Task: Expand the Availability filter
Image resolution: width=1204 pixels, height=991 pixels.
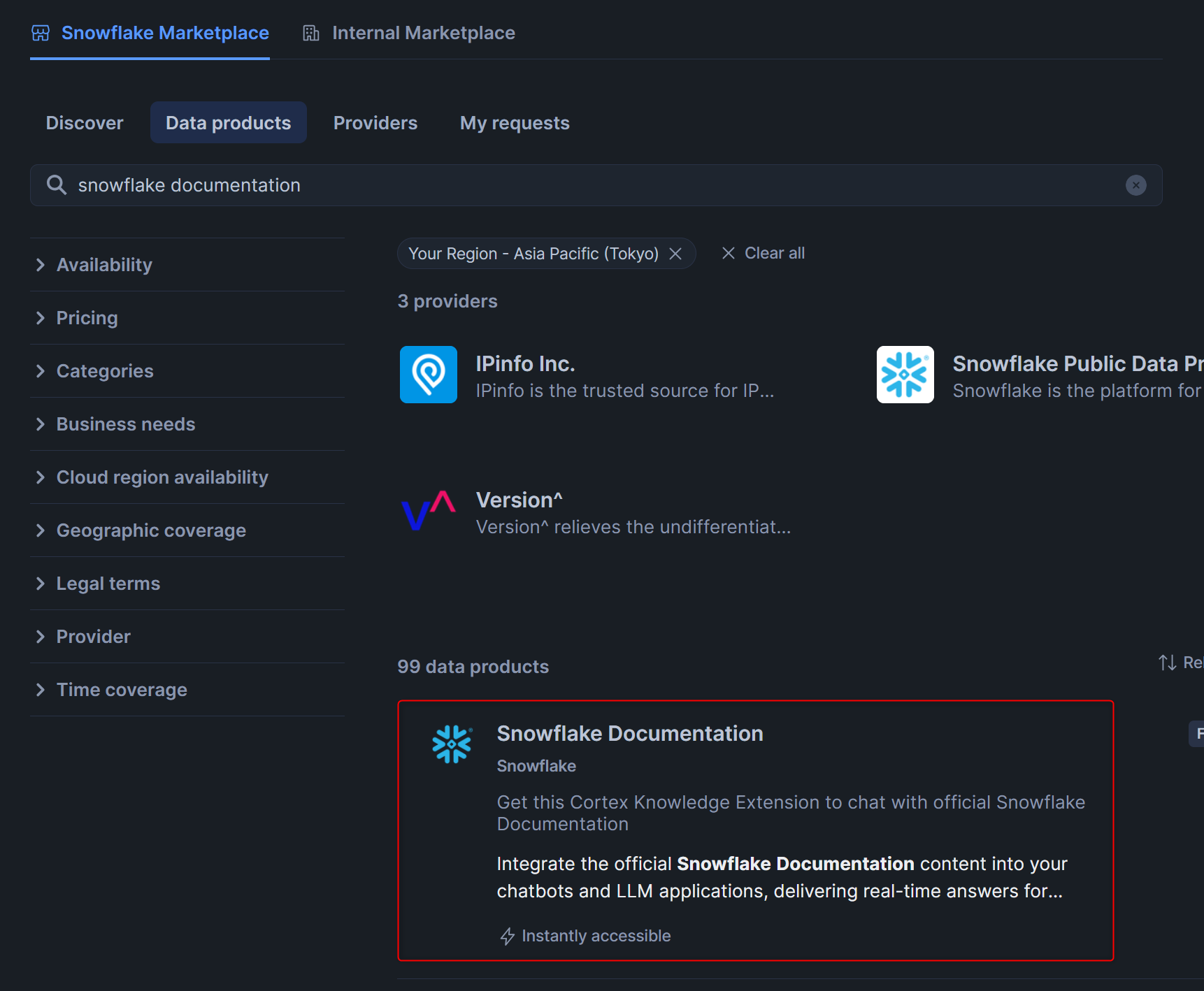Action: tap(187, 265)
